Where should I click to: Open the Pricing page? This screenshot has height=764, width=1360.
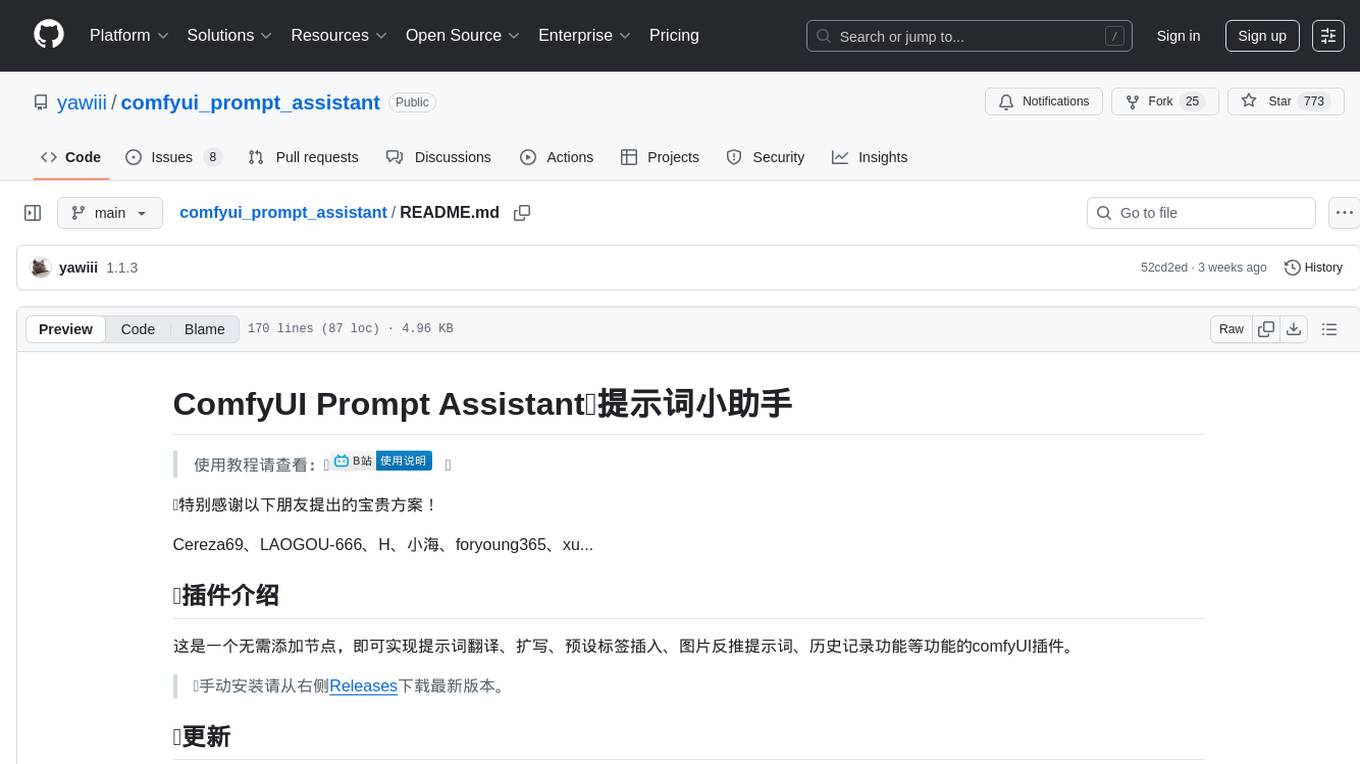point(674,35)
